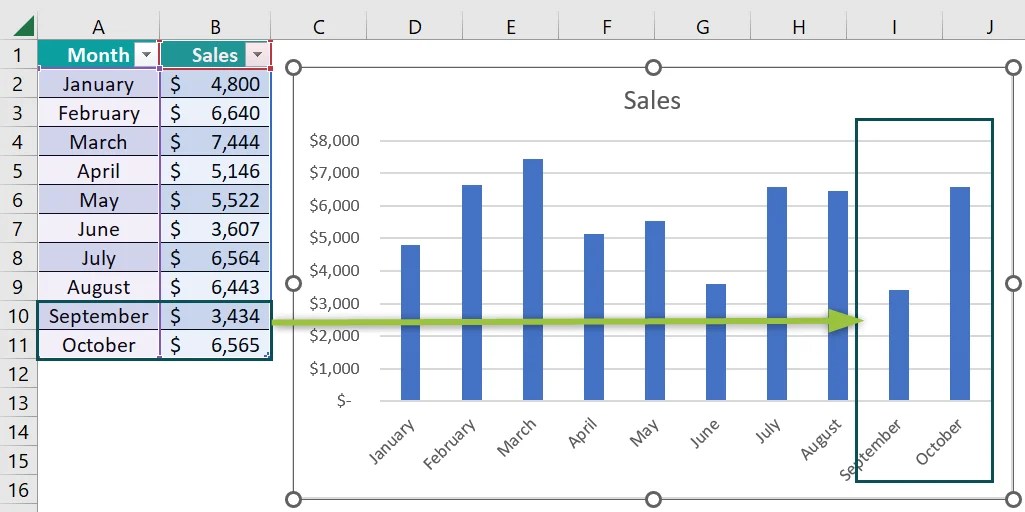Image resolution: width=1025 pixels, height=512 pixels.
Task: Select row 1 header
Action: (x=18, y=55)
